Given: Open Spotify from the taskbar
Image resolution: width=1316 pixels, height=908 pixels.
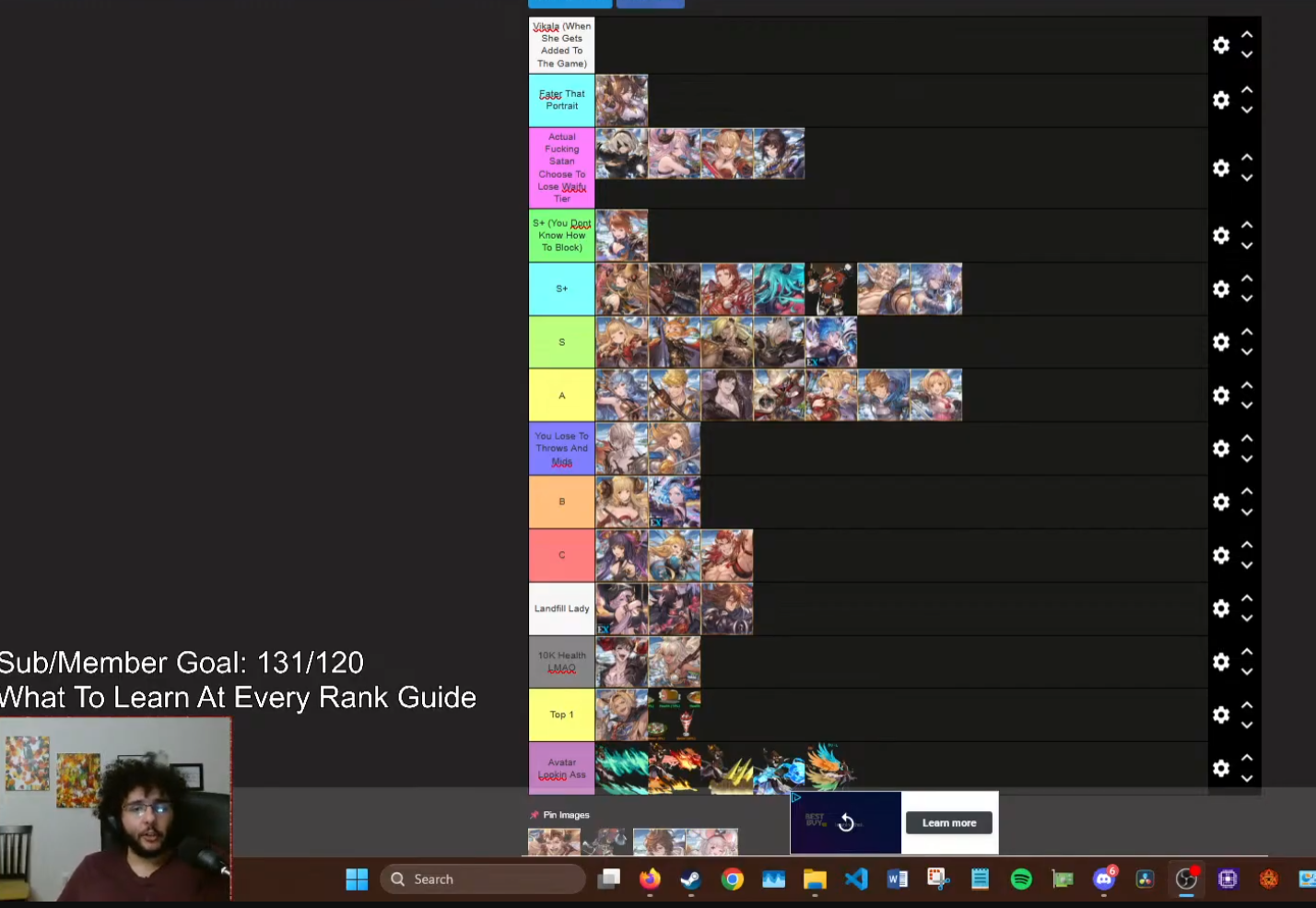Looking at the screenshot, I should (x=1021, y=879).
